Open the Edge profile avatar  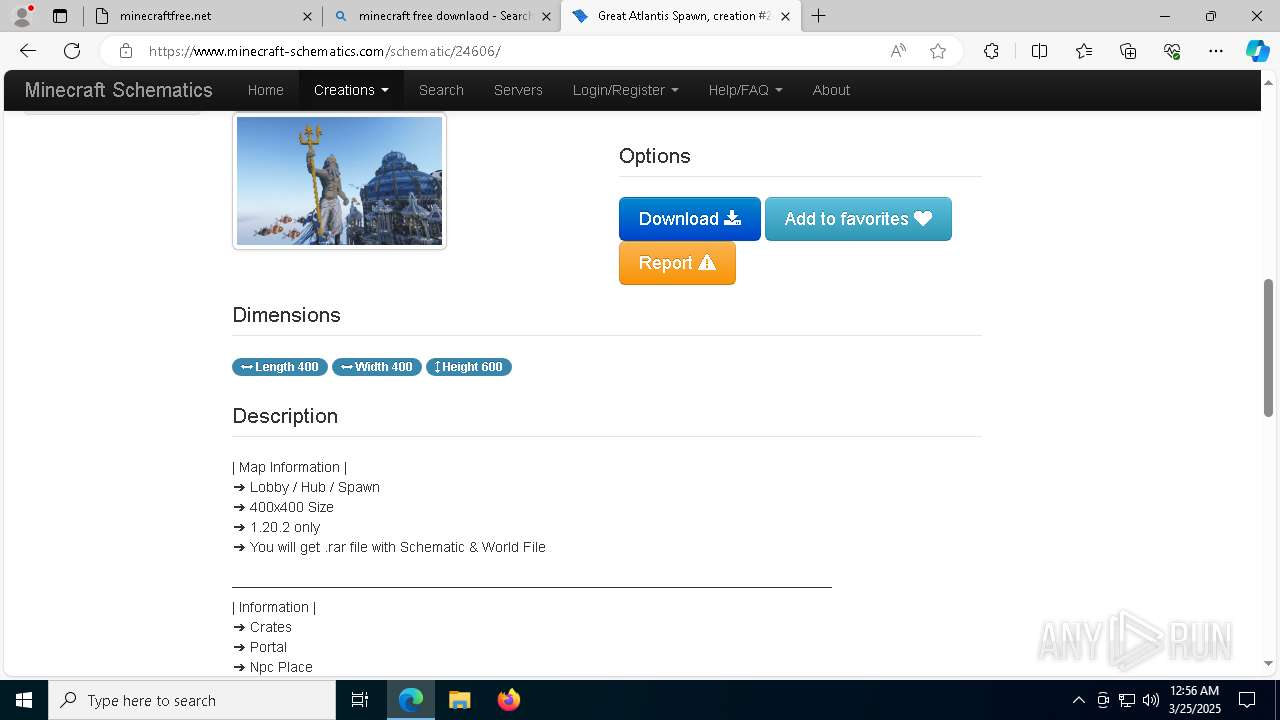[x=22, y=16]
